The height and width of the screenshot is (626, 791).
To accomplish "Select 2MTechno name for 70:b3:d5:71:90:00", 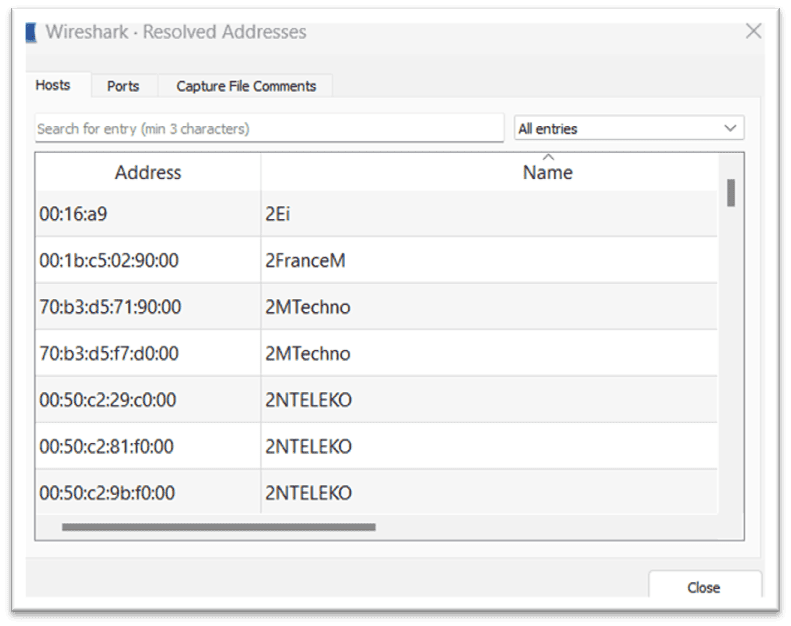I will [x=489, y=307].
